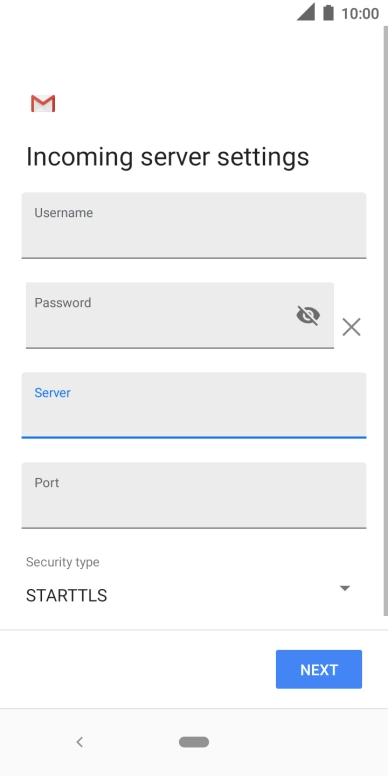The height and width of the screenshot is (776, 388).
Task: Tap the blue 'Server' field label
Action: click(x=52, y=393)
